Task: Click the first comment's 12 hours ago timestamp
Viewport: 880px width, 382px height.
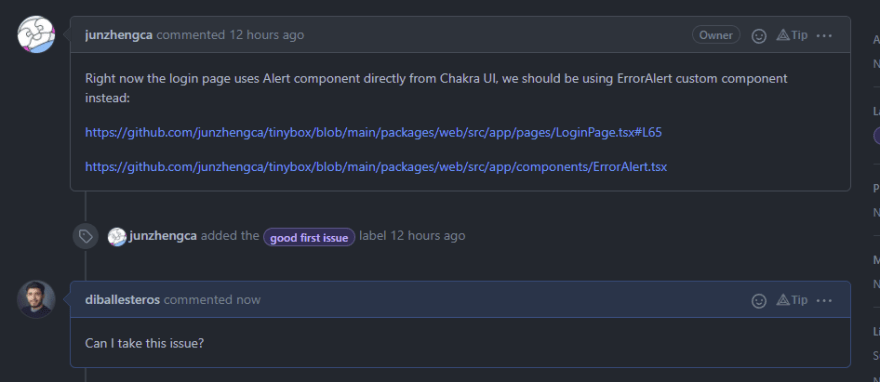Action: point(267,35)
